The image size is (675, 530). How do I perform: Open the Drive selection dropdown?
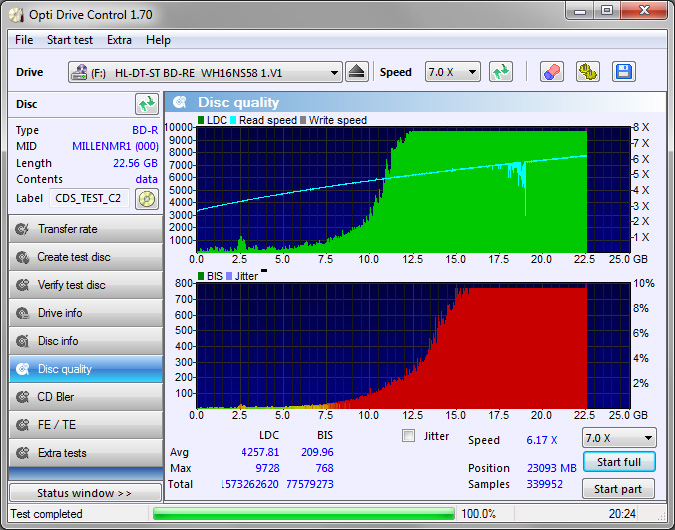(x=205, y=72)
